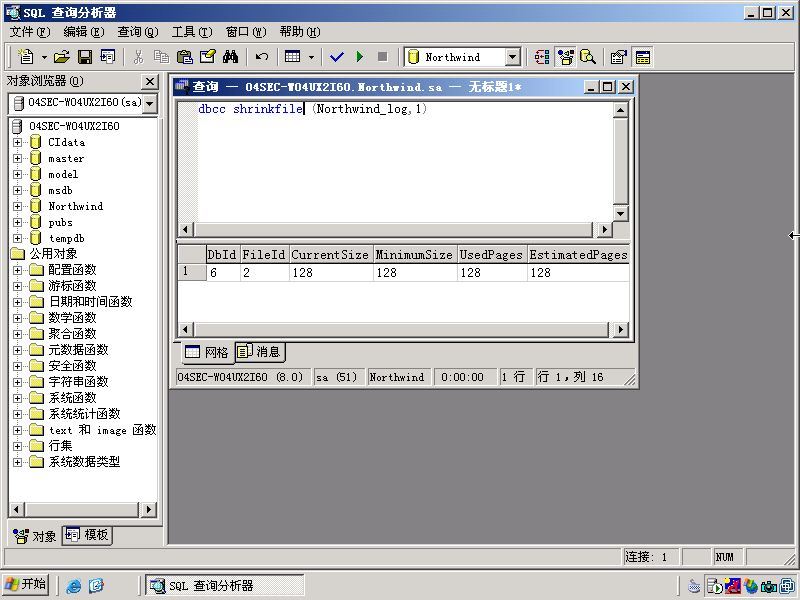This screenshot has height=600, width=800.
Task: Expand the 系统数据类型 folder
Action: [x=17, y=462]
